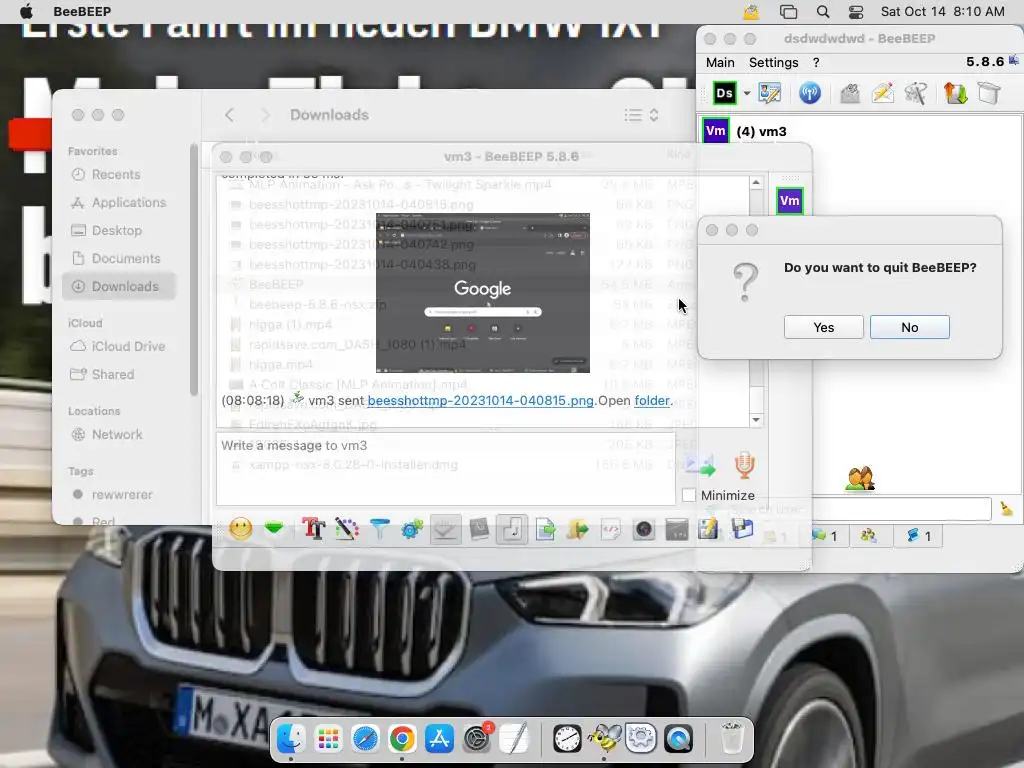Click the chat scrollbar up arrow
Screen dimensions: 1024x768
[756, 183]
